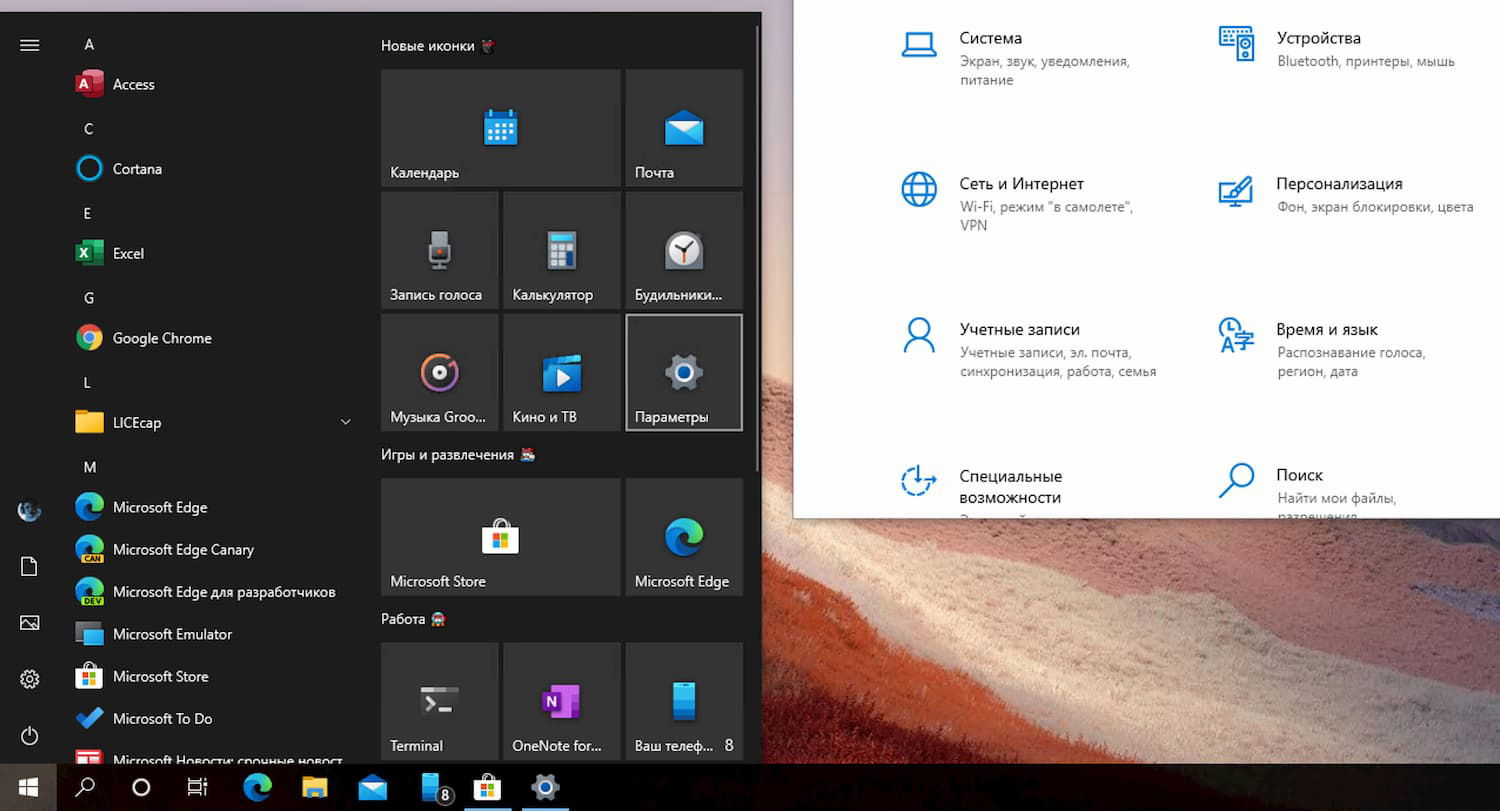Select Microsoft To Do in app list

(x=161, y=719)
